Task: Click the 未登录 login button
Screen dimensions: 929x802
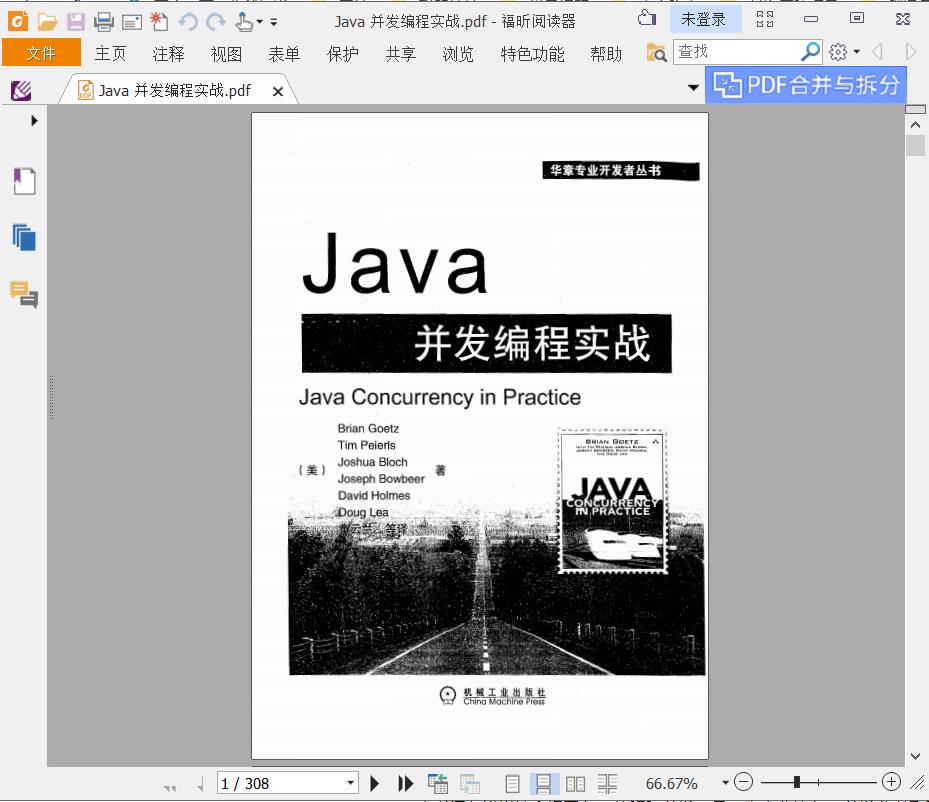Action: [703, 20]
